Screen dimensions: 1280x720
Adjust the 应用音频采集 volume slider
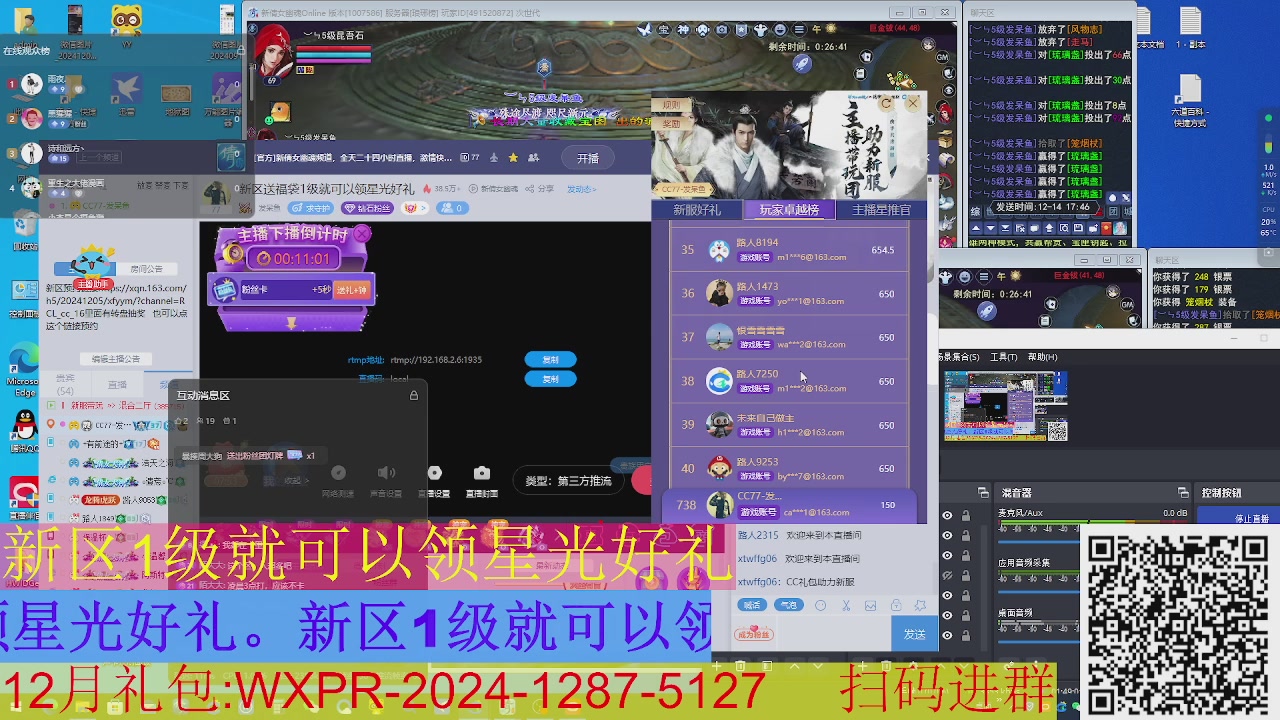[1039, 592]
